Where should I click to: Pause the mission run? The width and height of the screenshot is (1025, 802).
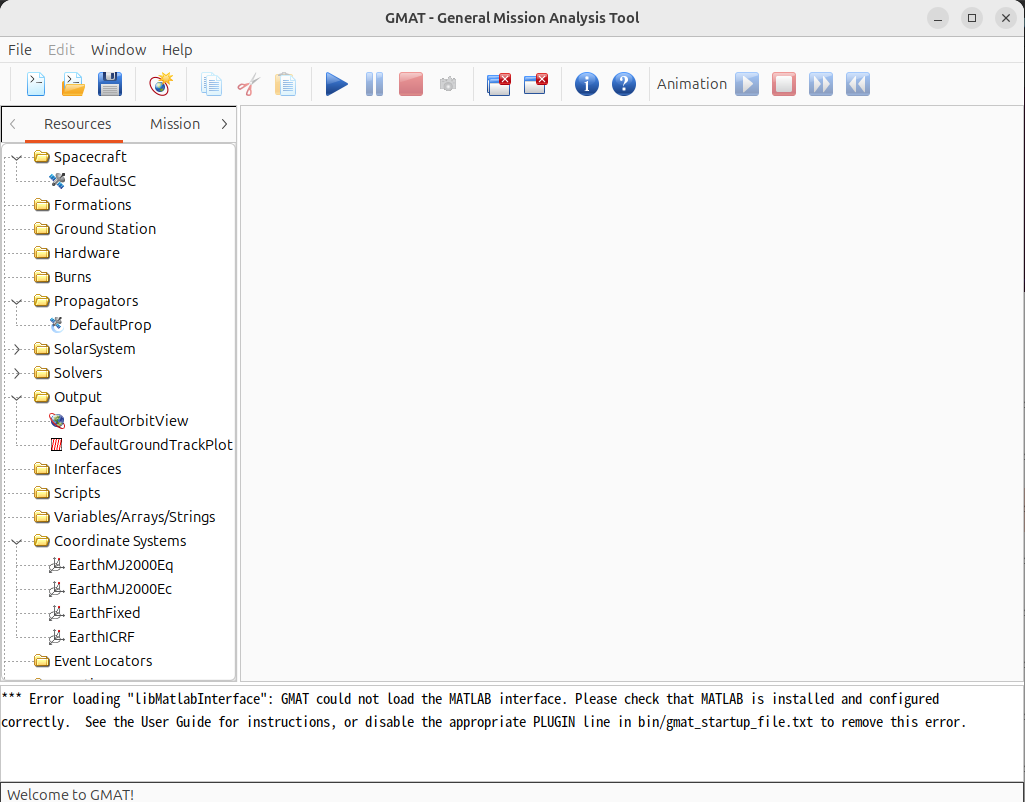pos(374,84)
